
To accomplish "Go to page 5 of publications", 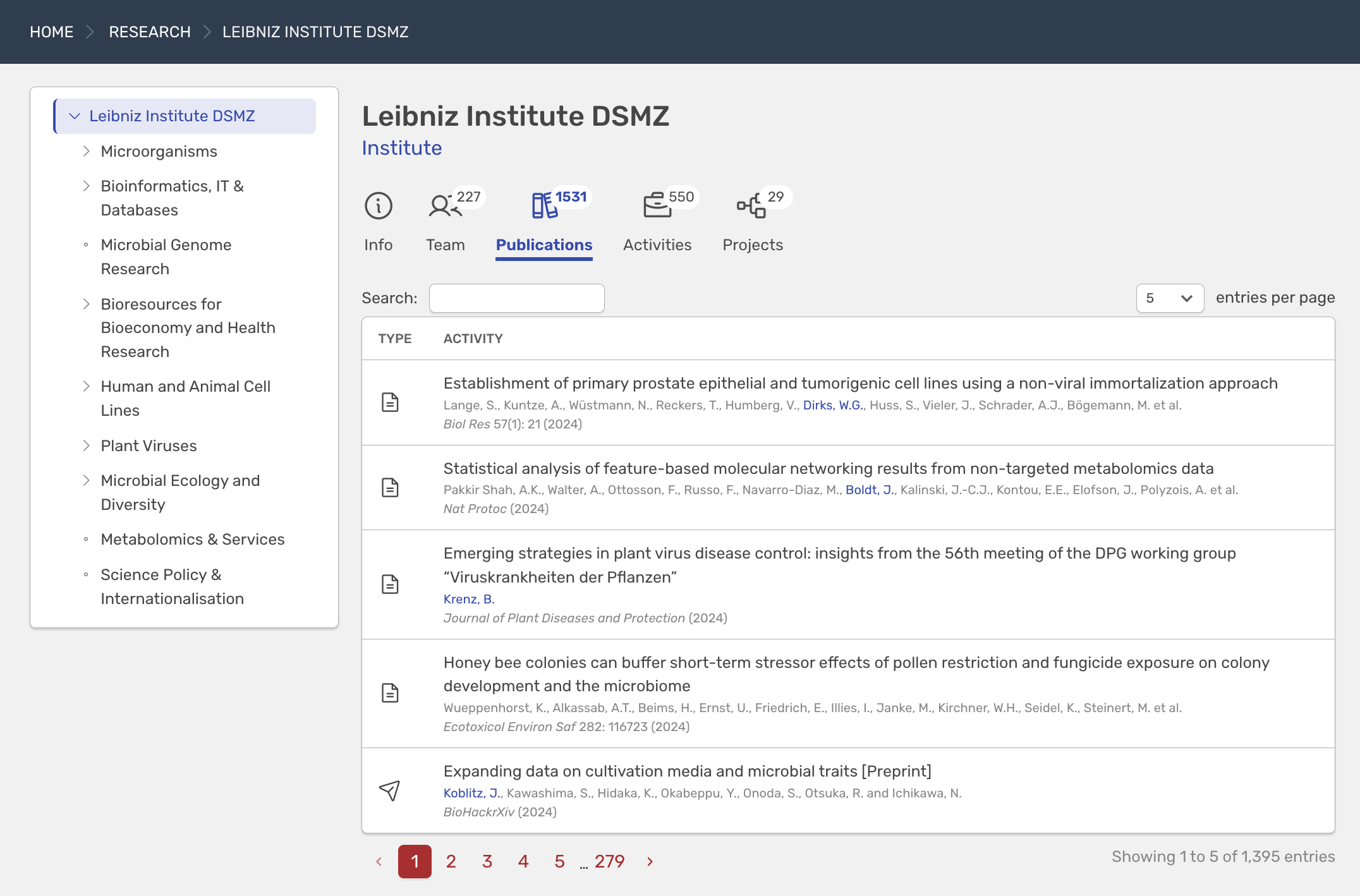I will tap(559, 861).
